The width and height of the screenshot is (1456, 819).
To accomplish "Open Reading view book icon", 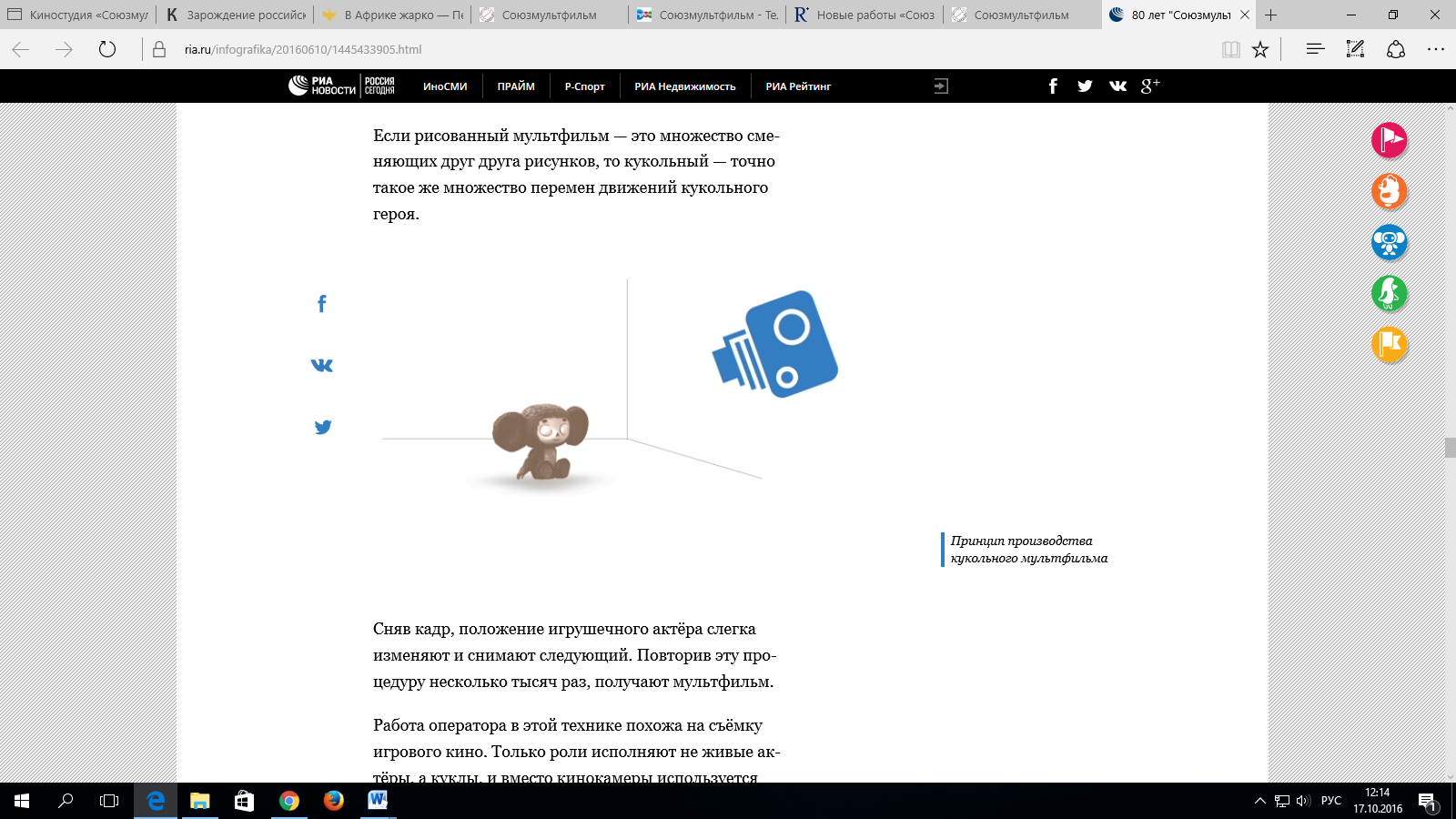I will (x=1231, y=49).
